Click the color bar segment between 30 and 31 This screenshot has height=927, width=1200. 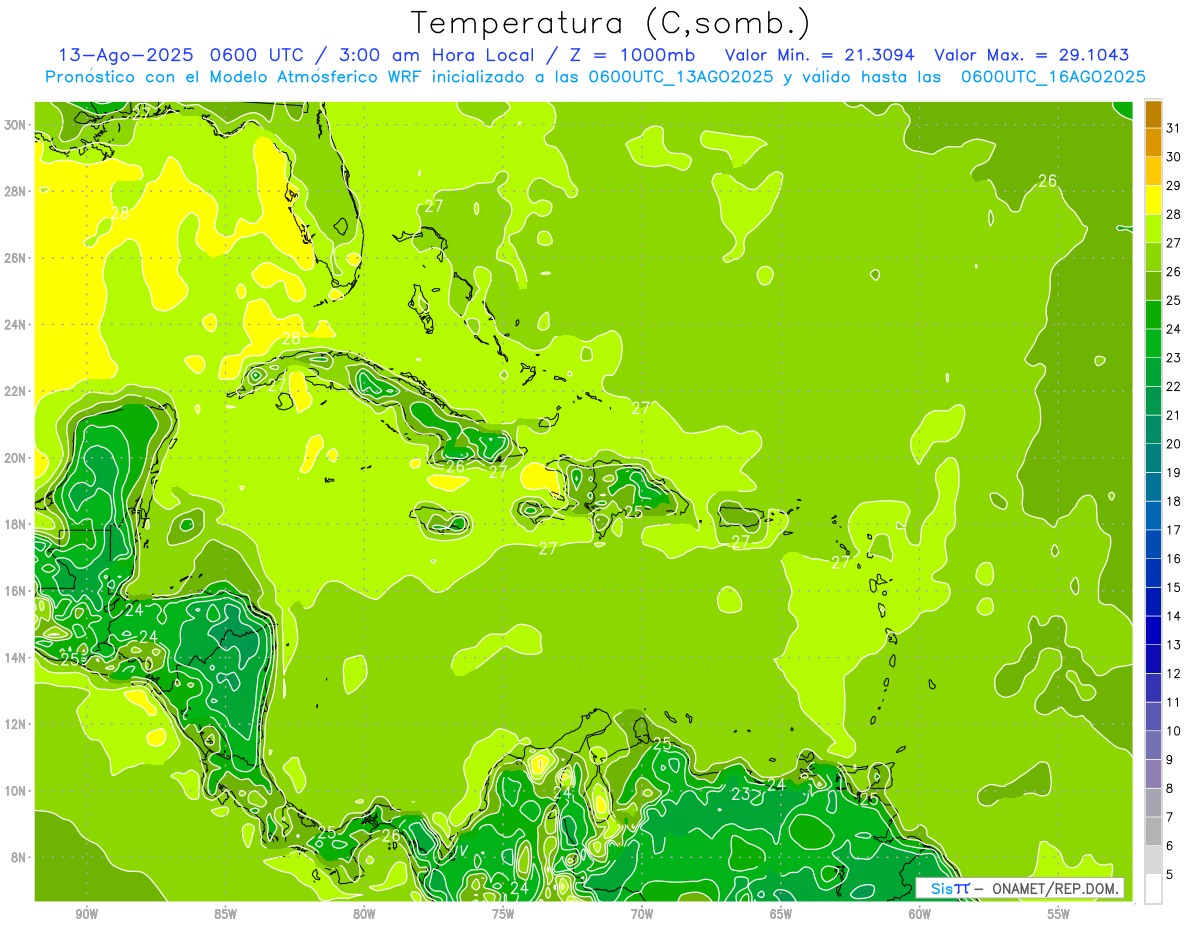(1153, 143)
